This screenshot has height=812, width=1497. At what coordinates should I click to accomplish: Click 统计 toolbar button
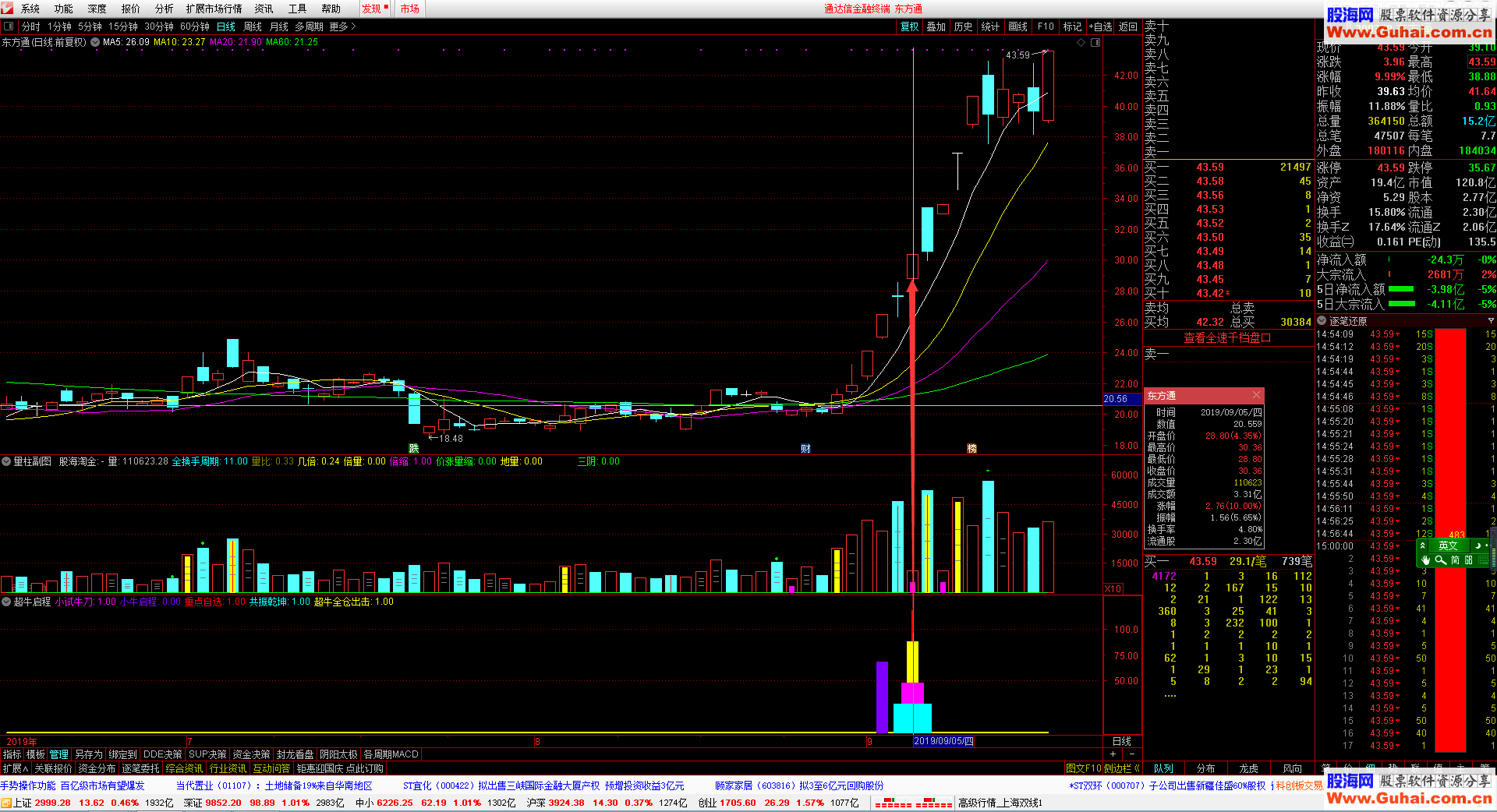click(x=990, y=26)
